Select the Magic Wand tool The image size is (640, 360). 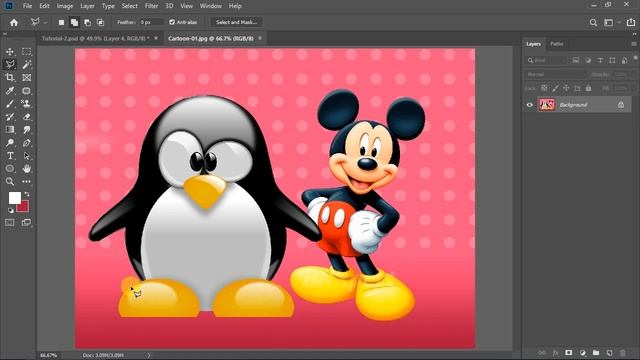point(27,64)
